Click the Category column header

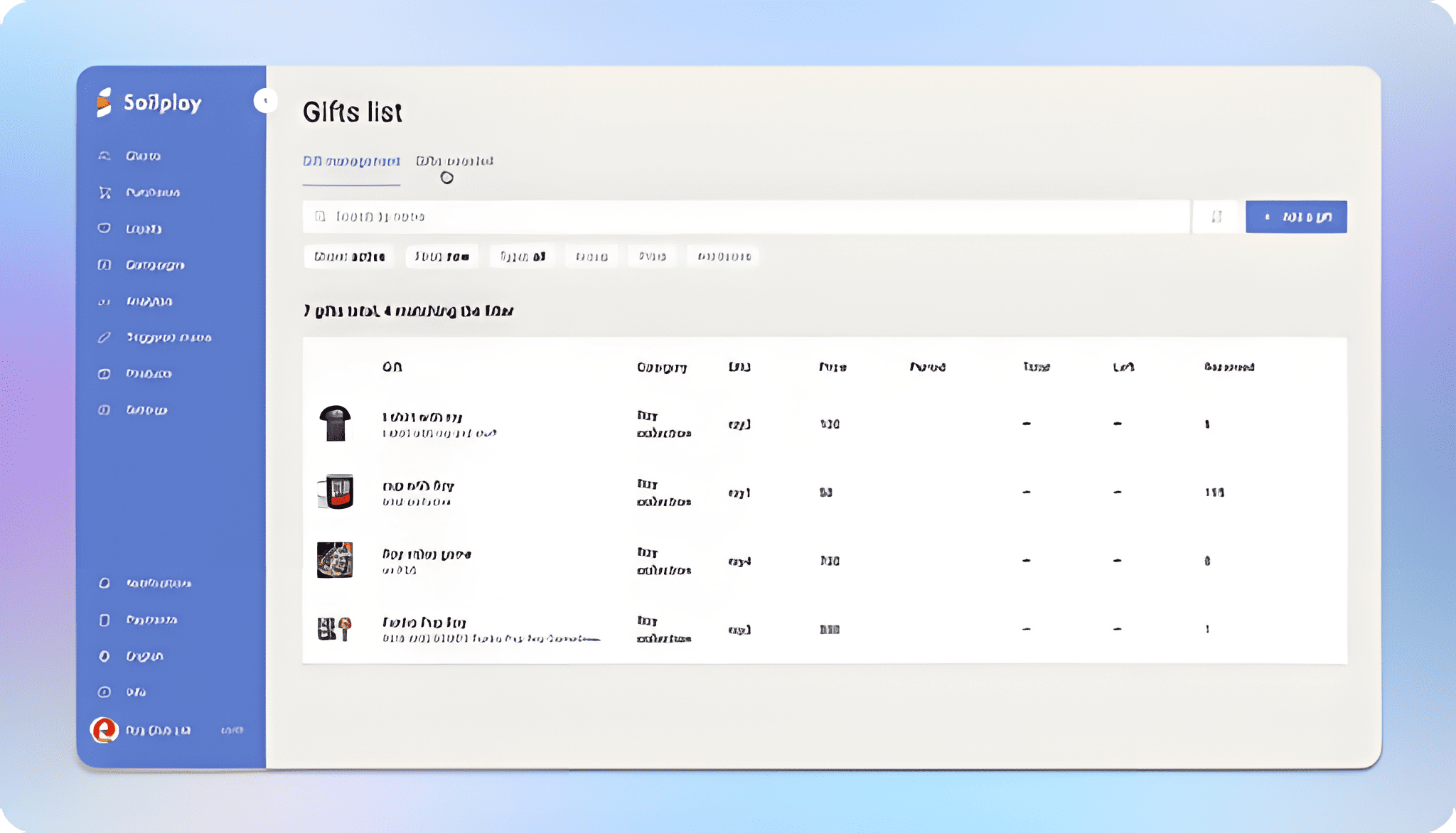pos(661,367)
